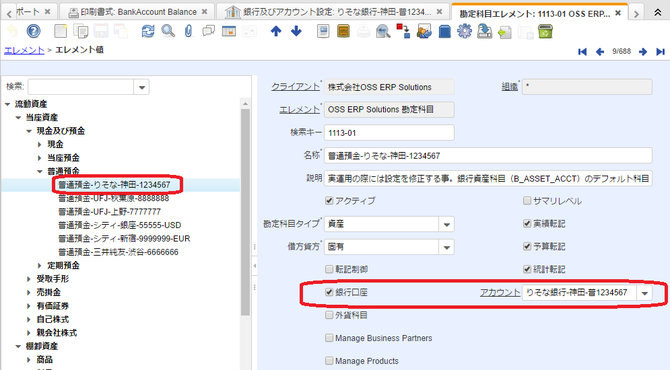Open the tree 検索 combobox arrow
The height and width of the screenshot is (370, 670).
(x=141, y=88)
